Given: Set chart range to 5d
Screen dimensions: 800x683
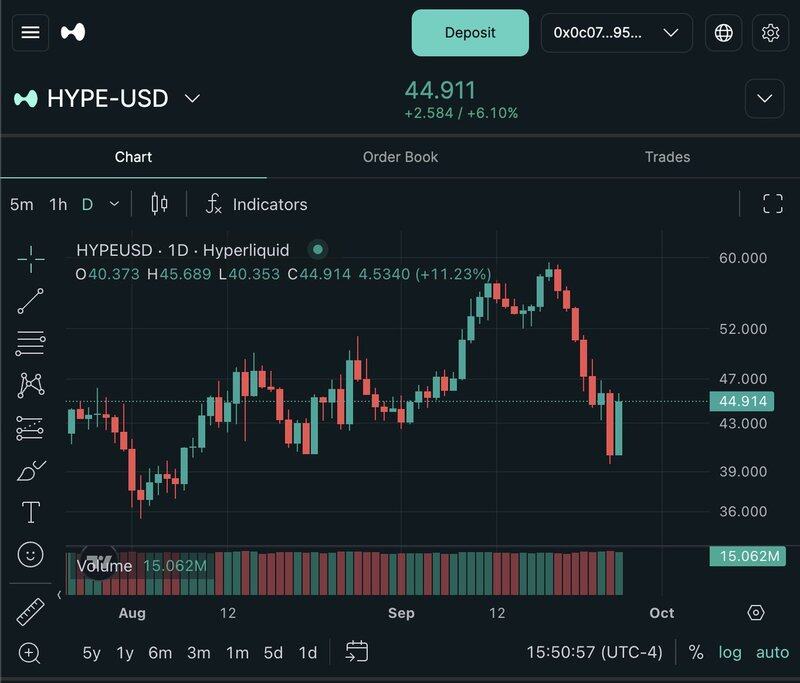Looking at the screenshot, I should (273, 653).
